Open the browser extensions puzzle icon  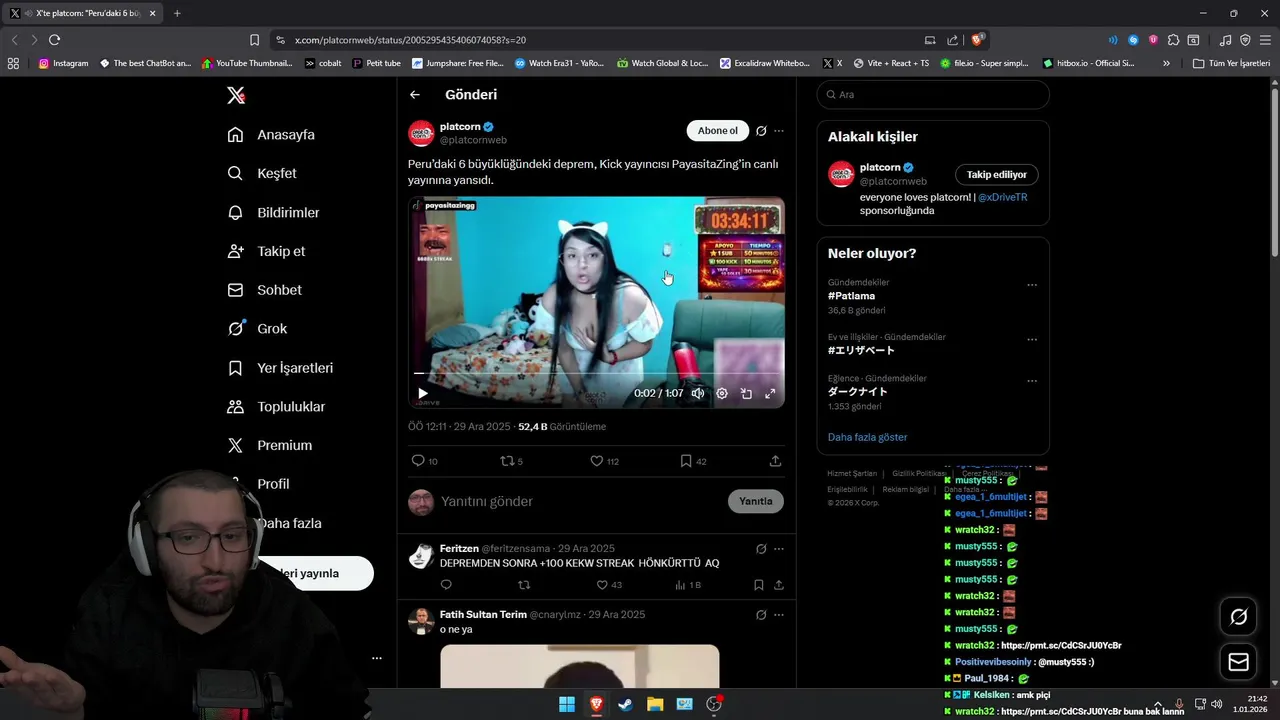coord(1173,40)
